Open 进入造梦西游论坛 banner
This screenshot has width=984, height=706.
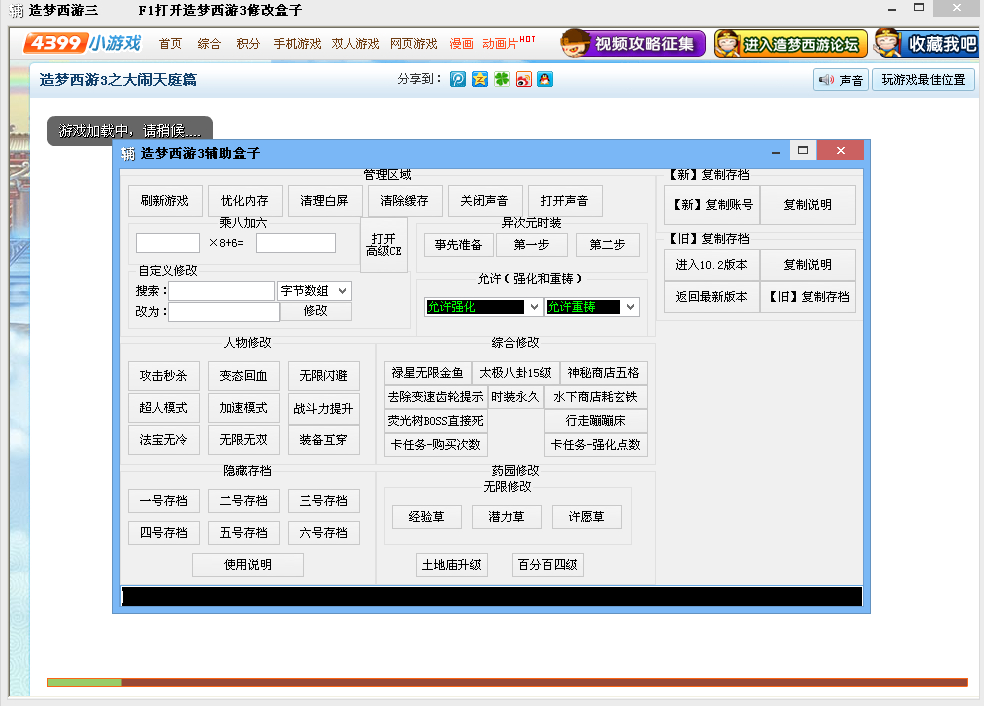pyautogui.click(x=790, y=44)
